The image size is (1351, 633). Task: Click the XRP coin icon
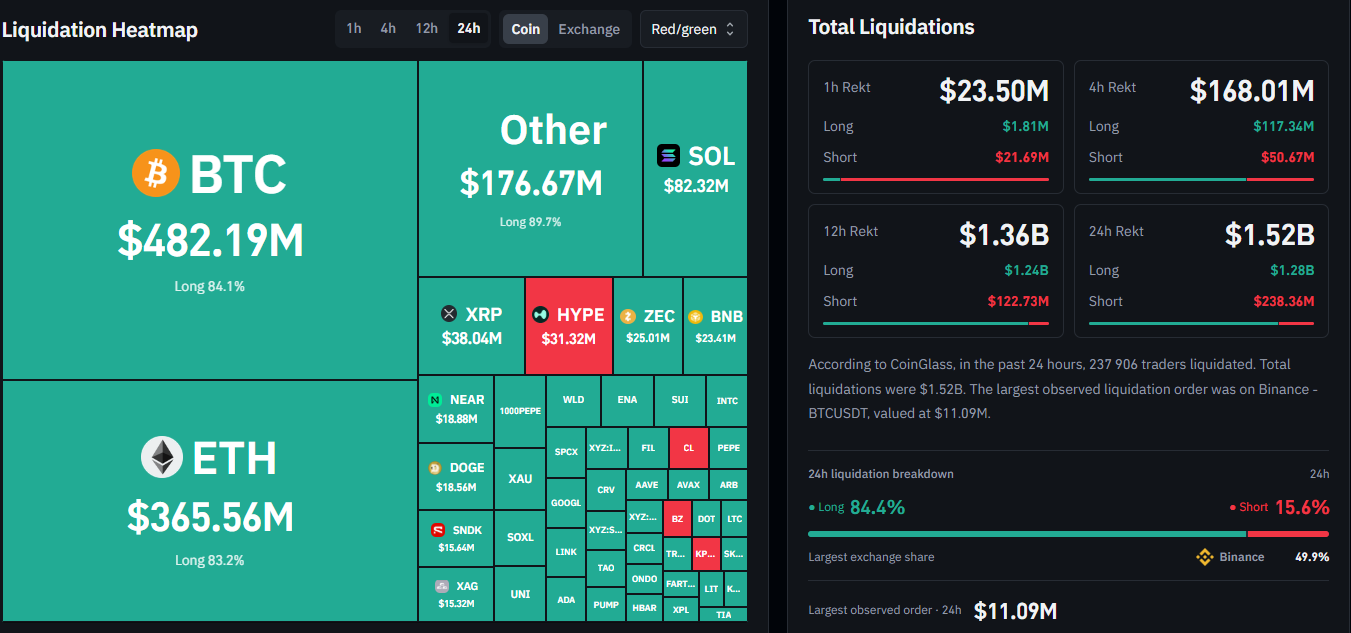[x=449, y=314]
